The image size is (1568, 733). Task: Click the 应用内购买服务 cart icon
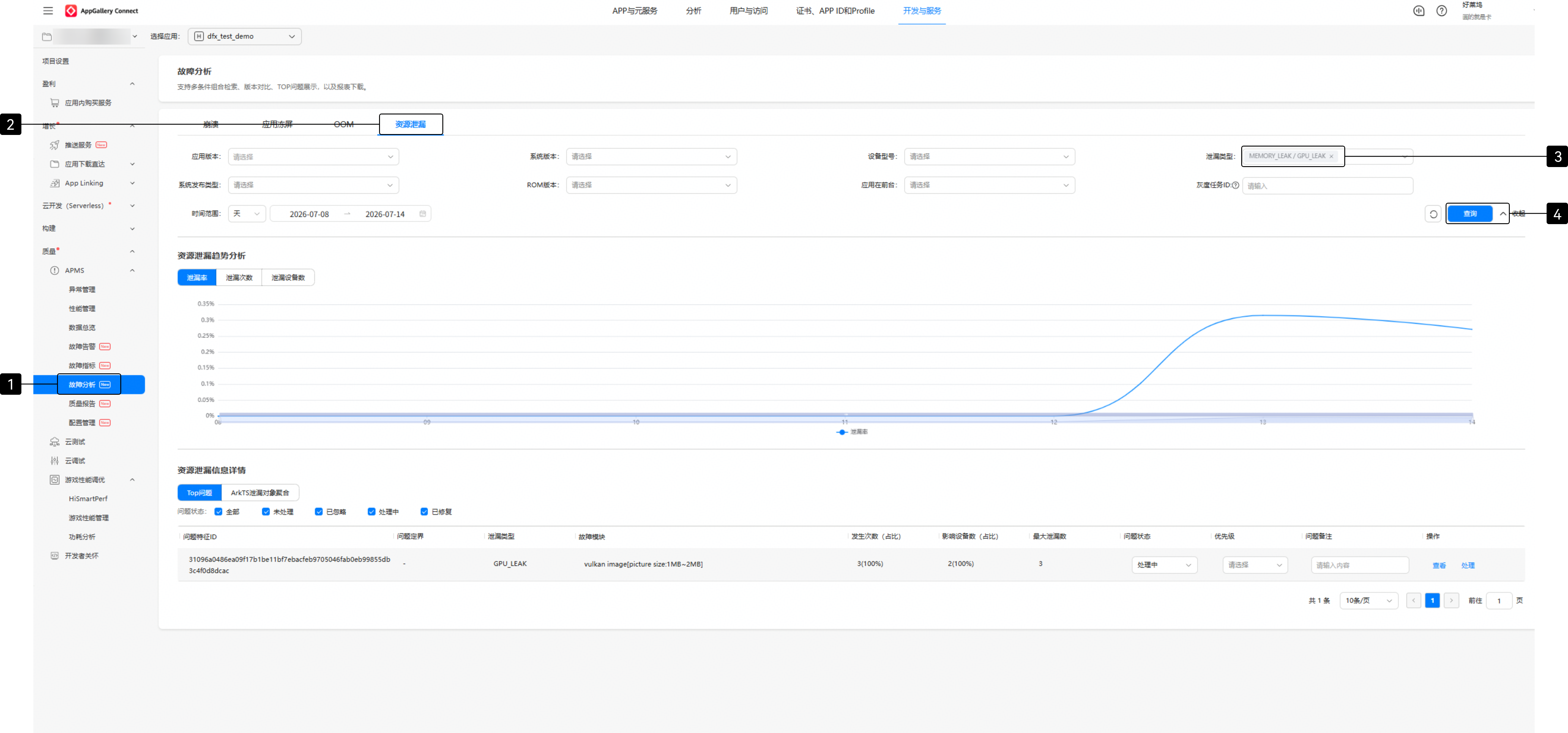pyautogui.click(x=55, y=103)
